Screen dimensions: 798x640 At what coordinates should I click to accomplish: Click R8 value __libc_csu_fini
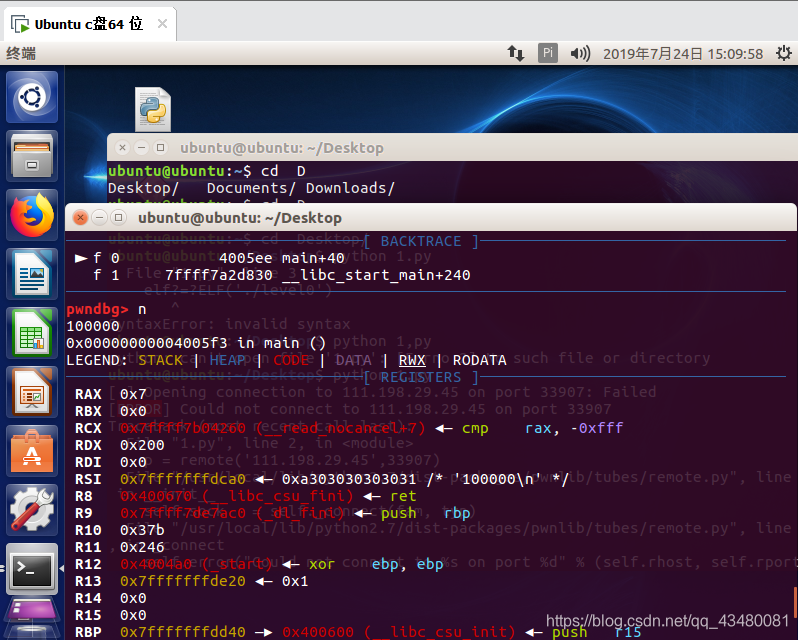[237, 496]
